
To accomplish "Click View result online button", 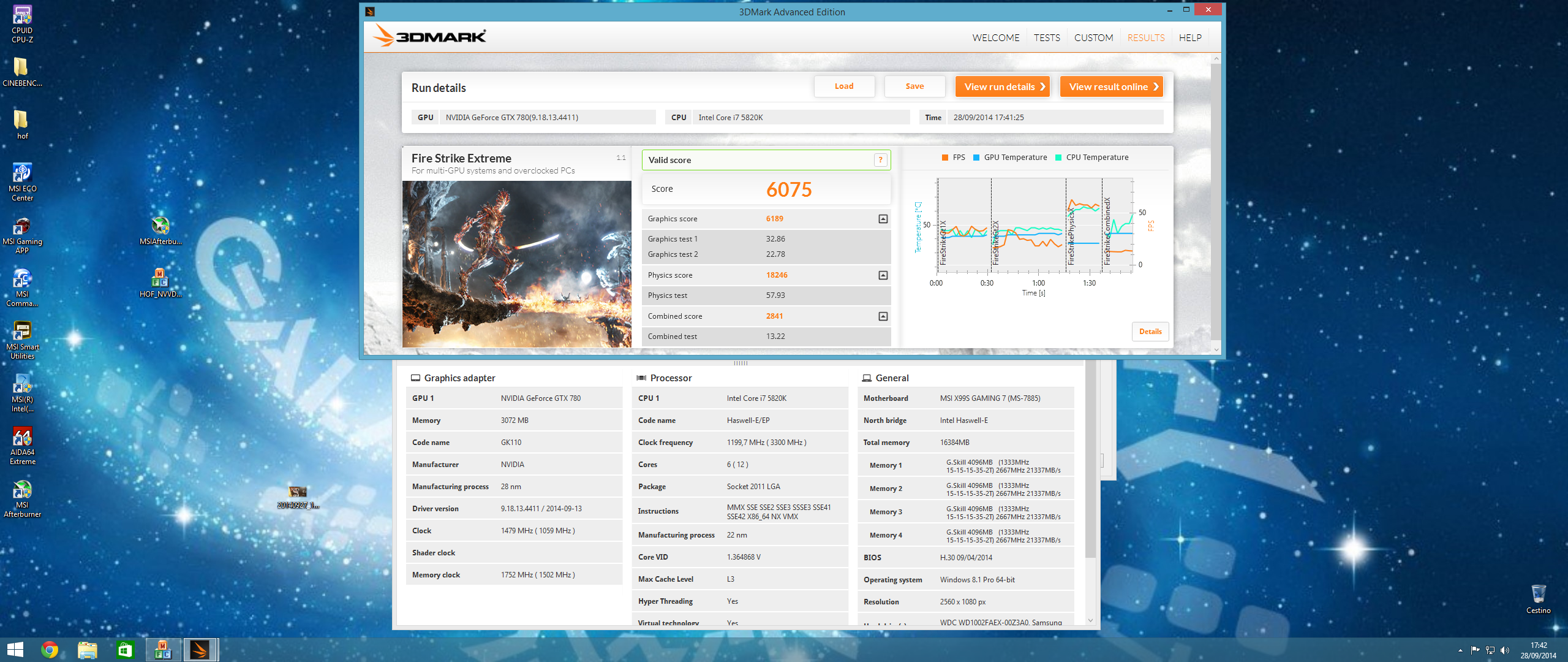I will (1111, 86).
